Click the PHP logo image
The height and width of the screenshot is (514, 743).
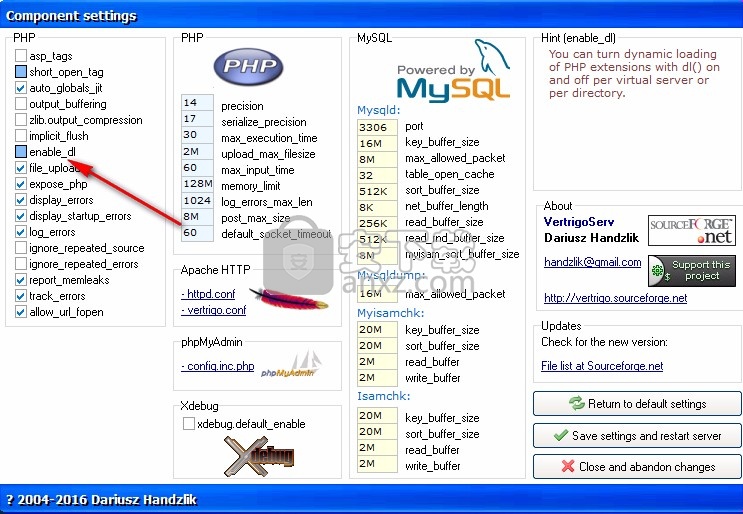(248, 66)
